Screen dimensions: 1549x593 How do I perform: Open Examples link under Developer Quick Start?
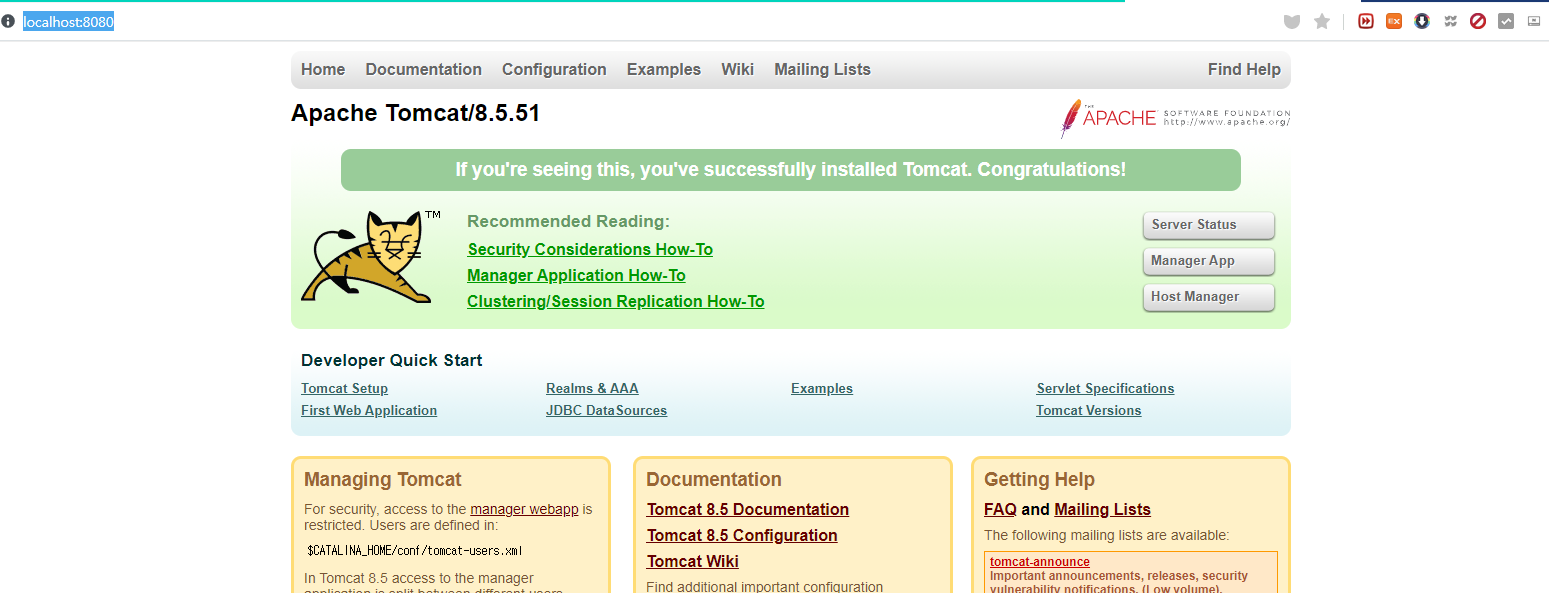(822, 389)
